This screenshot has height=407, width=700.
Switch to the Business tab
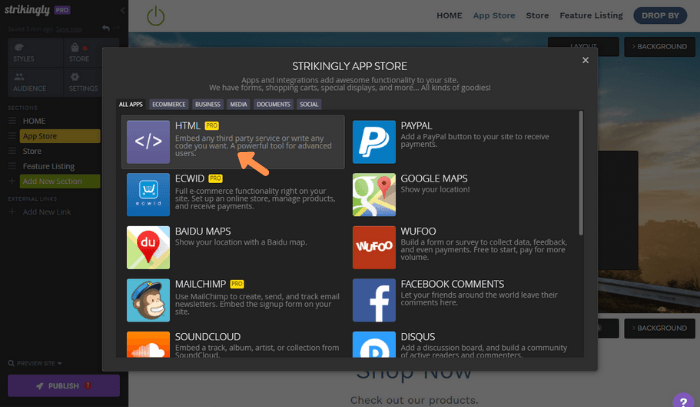coord(208,104)
